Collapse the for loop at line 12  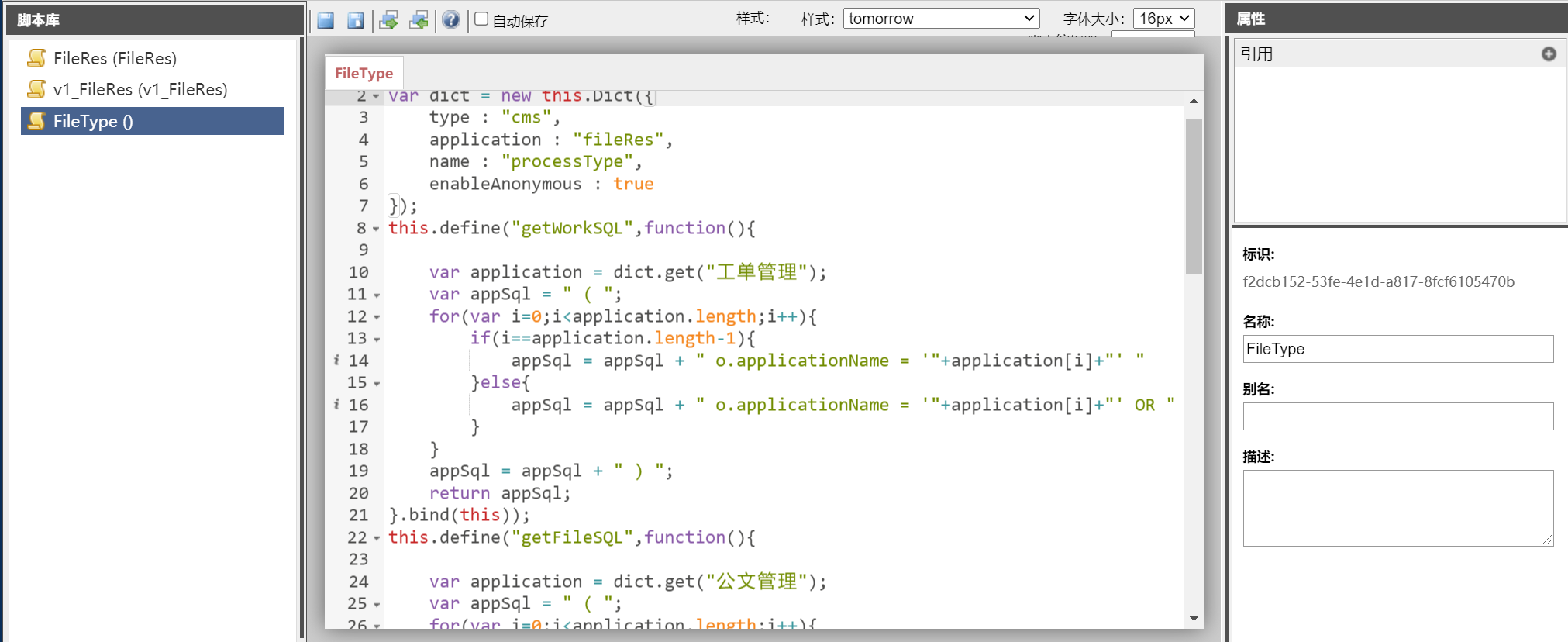377,317
